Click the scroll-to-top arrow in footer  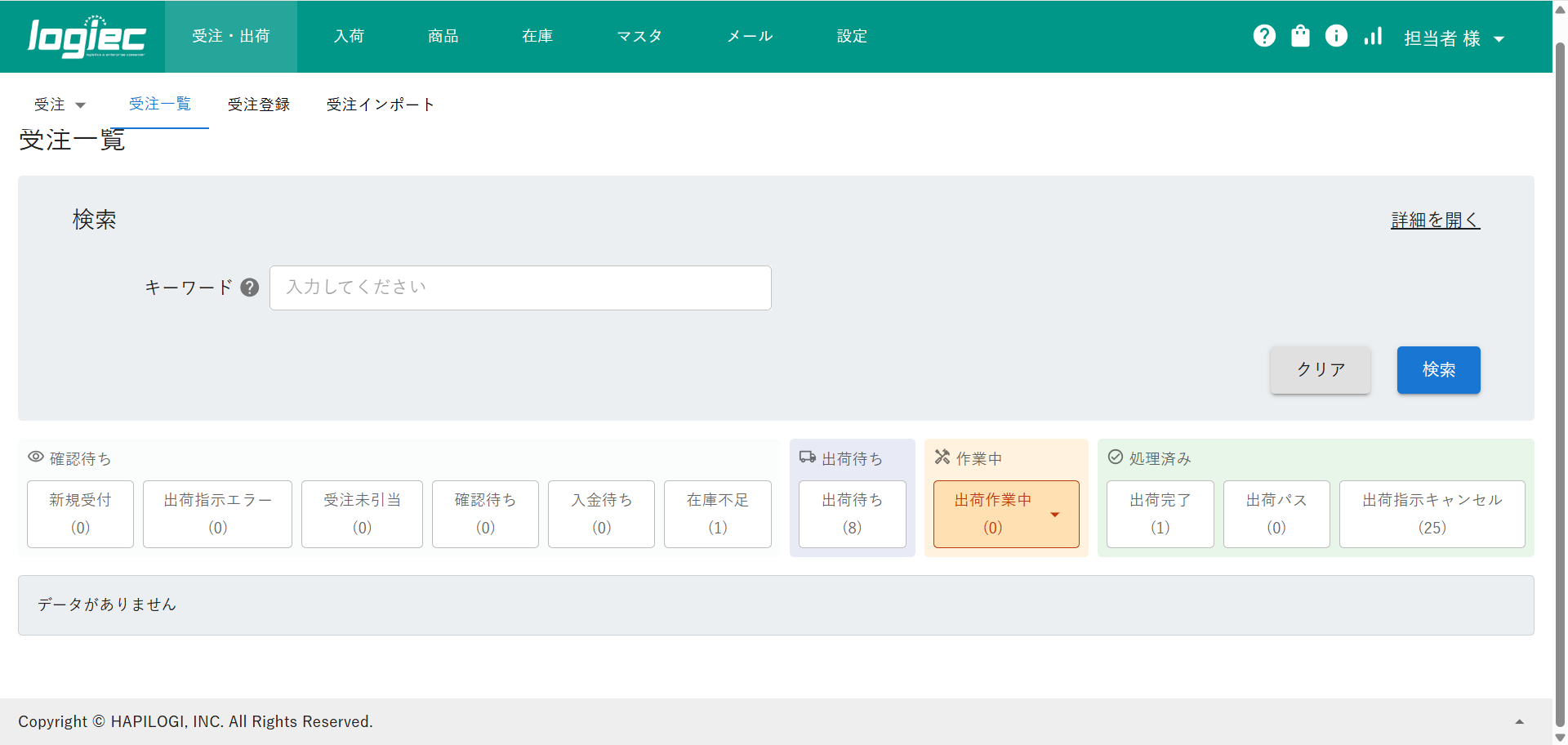pos(1519,721)
